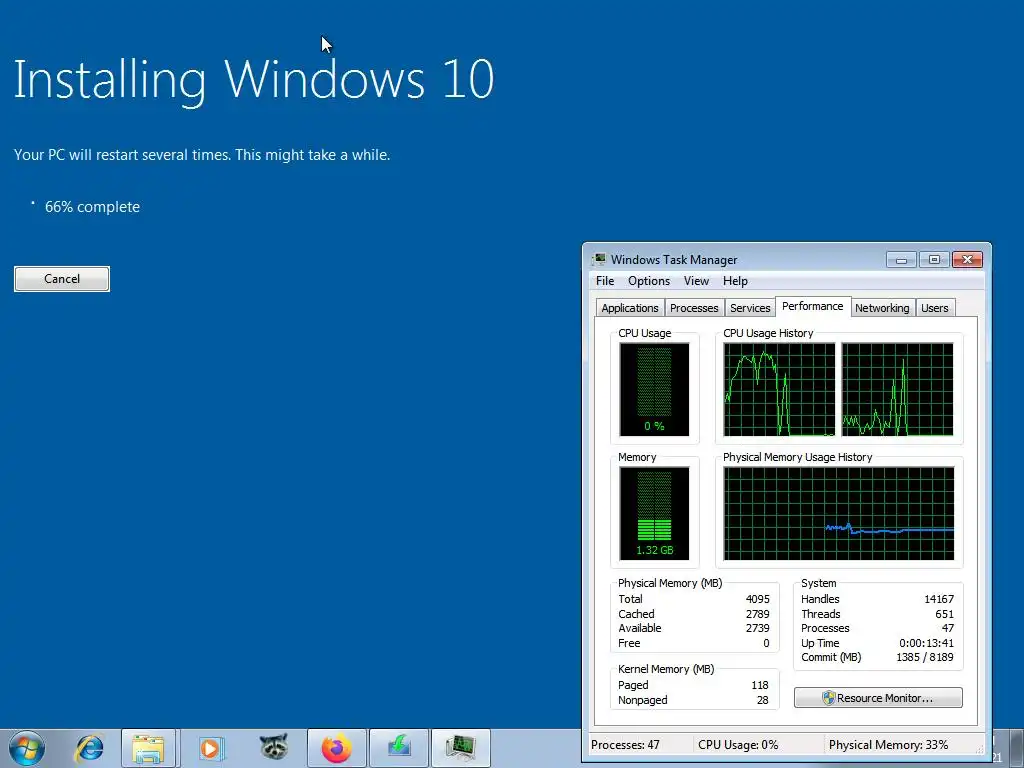This screenshot has height=768, width=1024.
Task: Click the Cached memory value 2789
Action: (758, 614)
